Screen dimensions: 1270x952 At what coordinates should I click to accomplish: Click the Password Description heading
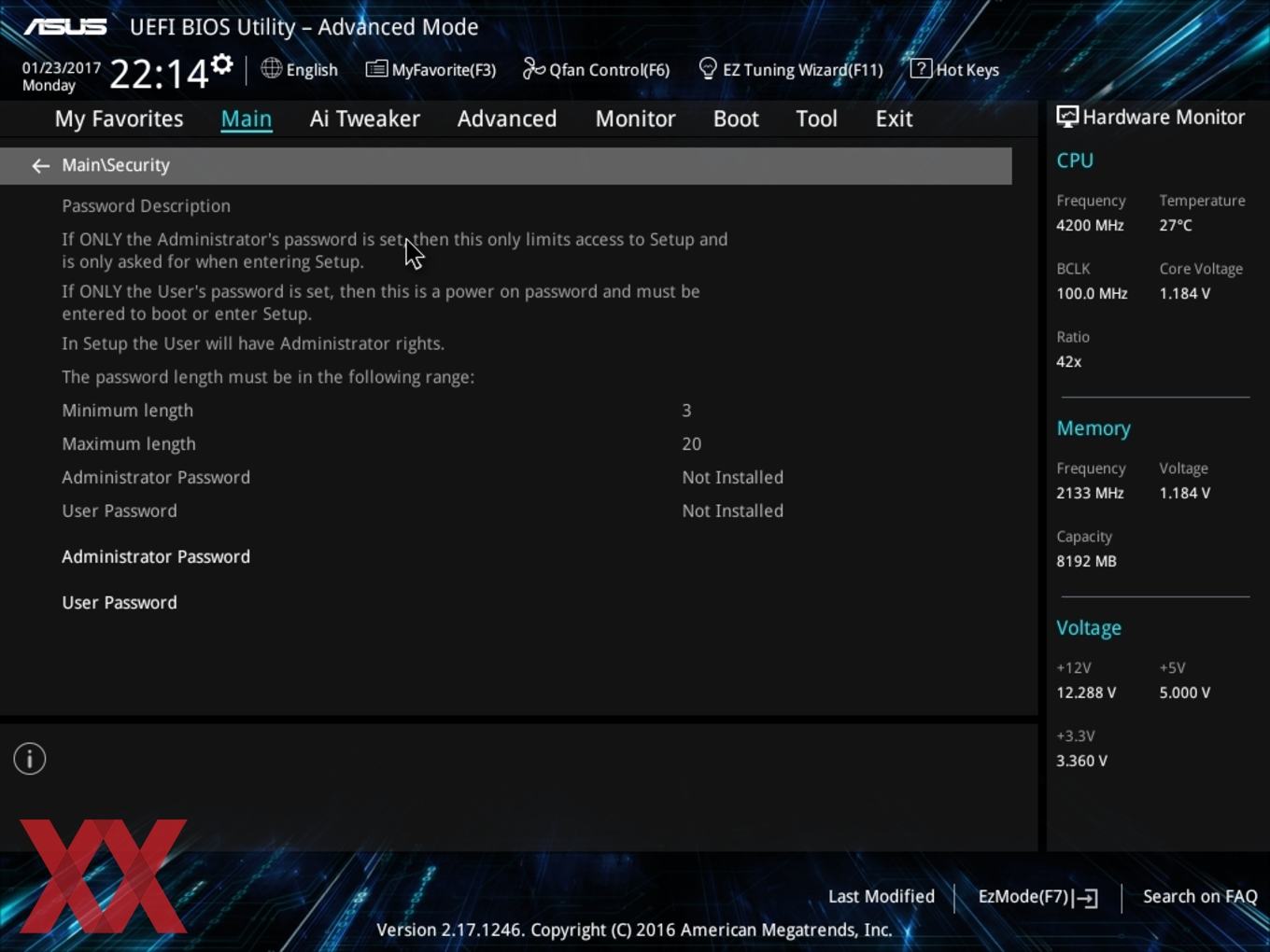point(146,206)
